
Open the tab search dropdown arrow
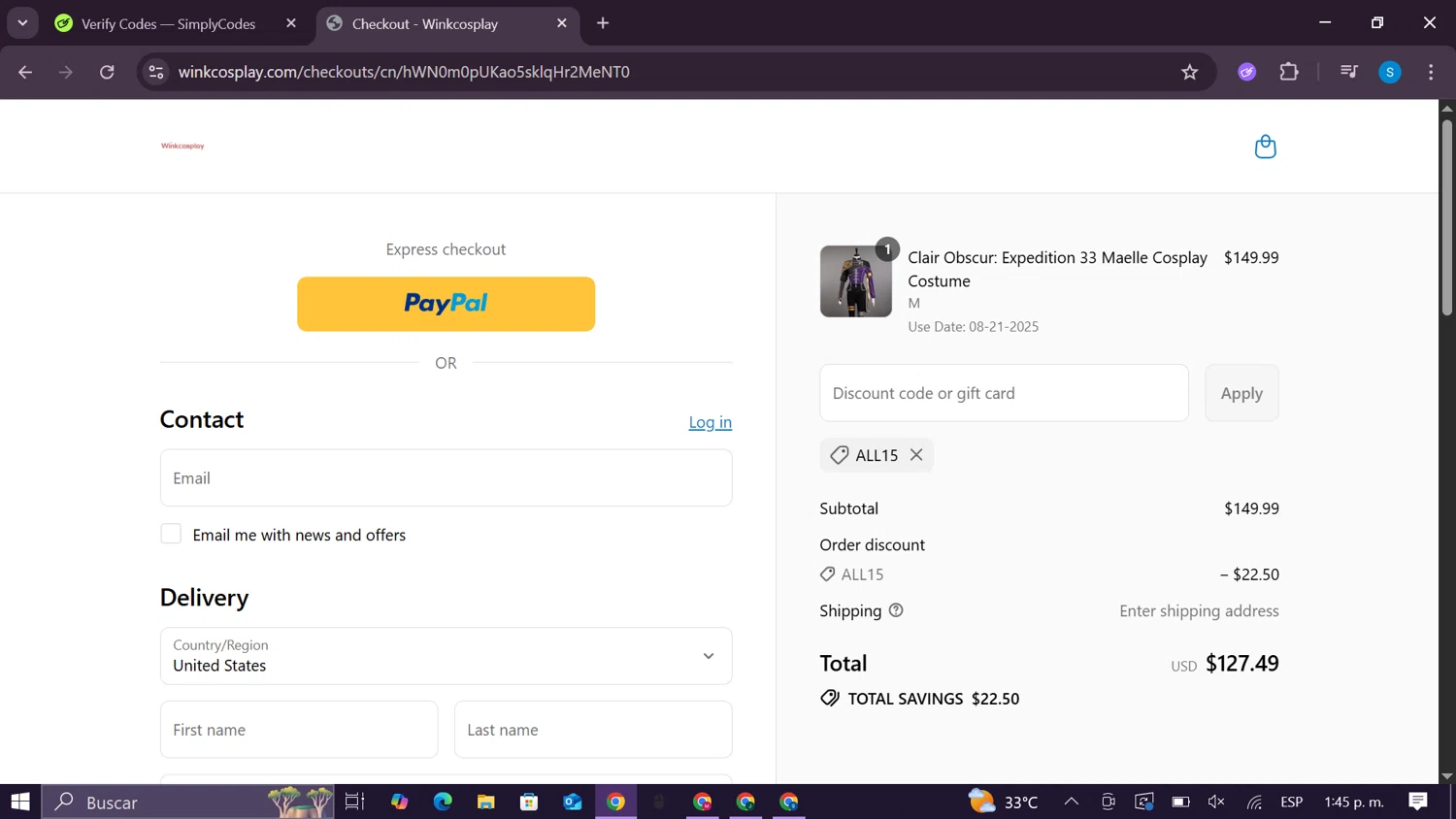pos(22,23)
